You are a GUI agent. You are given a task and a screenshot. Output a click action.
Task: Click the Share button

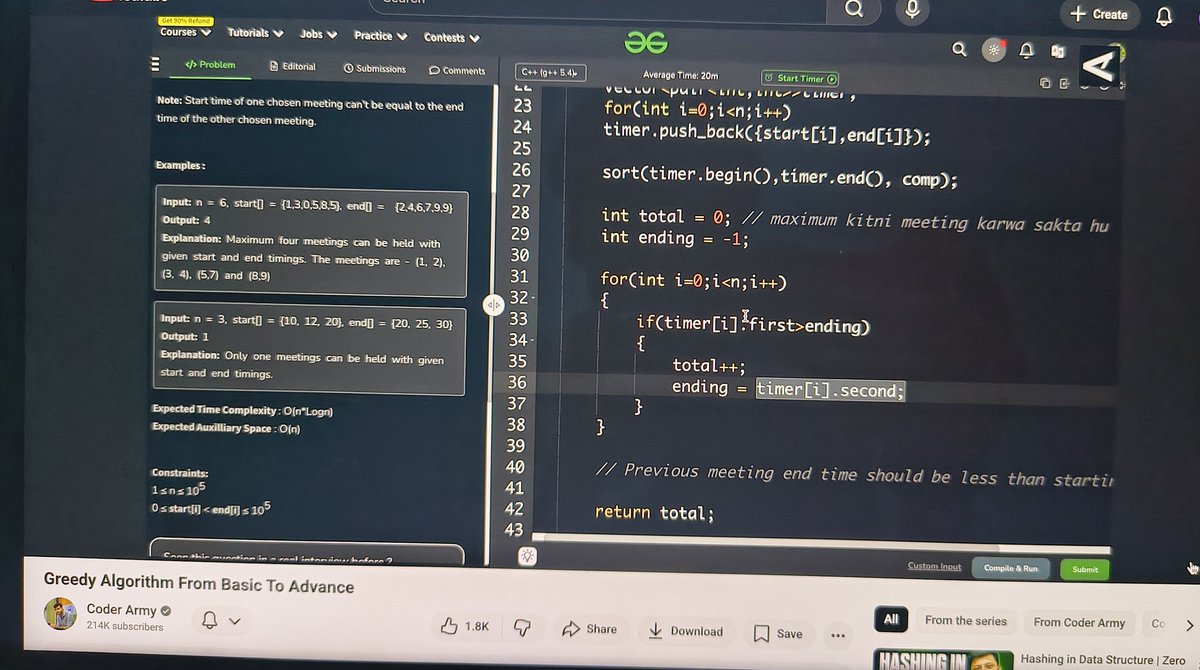click(590, 629)
